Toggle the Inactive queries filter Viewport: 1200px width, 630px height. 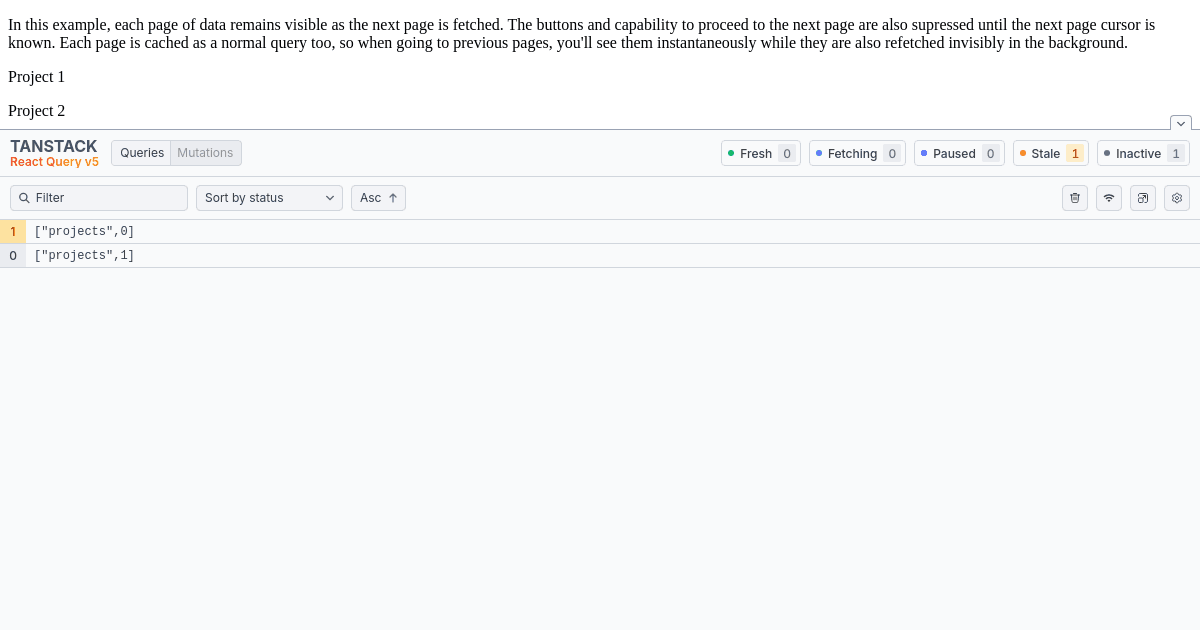click(1143, 153)
